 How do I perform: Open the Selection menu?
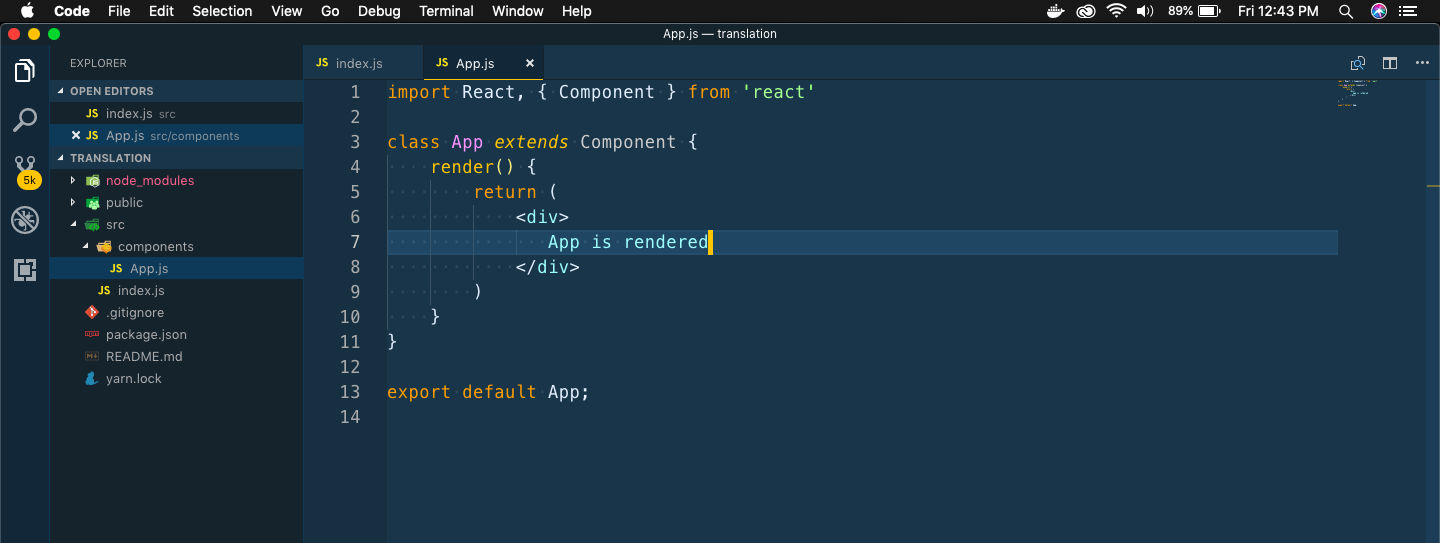pyautogui.click(x=222, y=11)
